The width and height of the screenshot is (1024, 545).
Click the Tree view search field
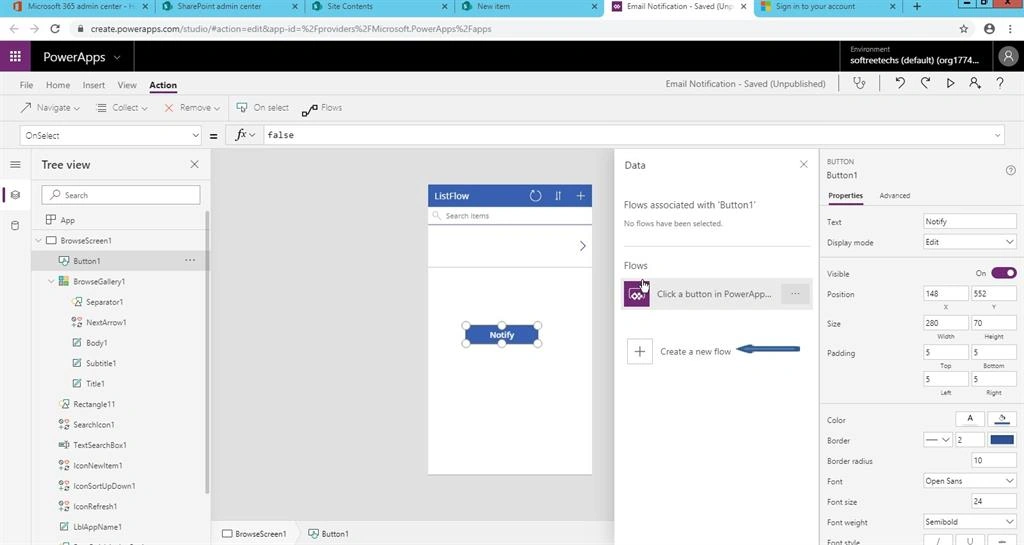point(121,195)
